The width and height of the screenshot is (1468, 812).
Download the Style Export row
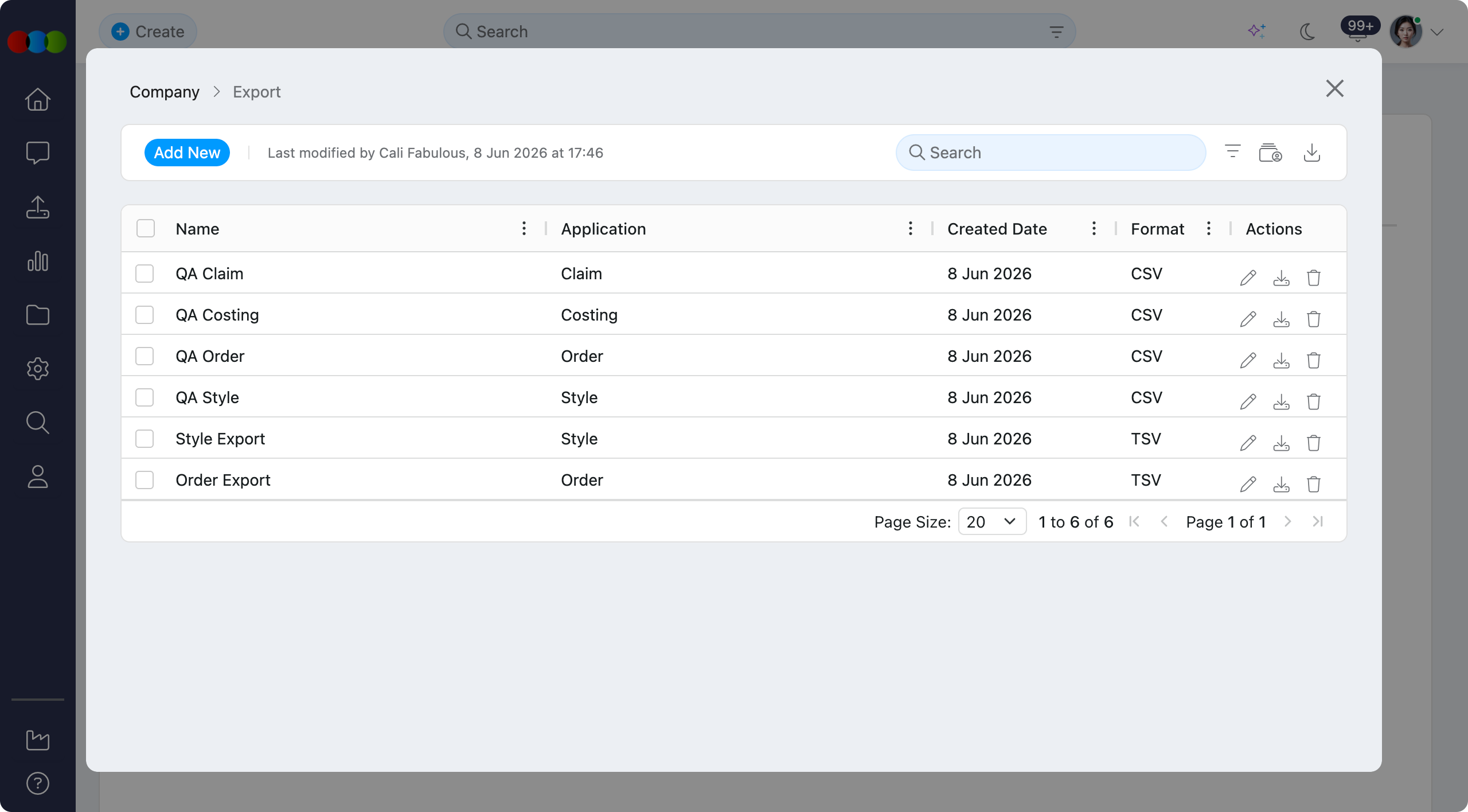1281,443
